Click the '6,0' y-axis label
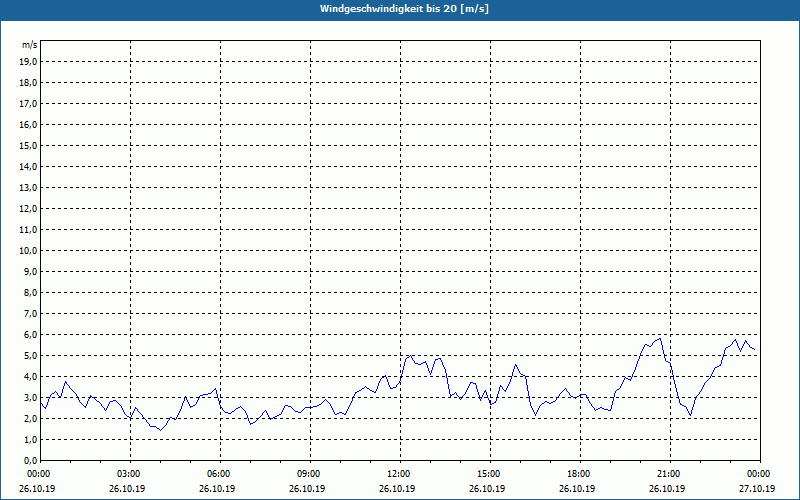800x500 pixels. tap(30, 335)
